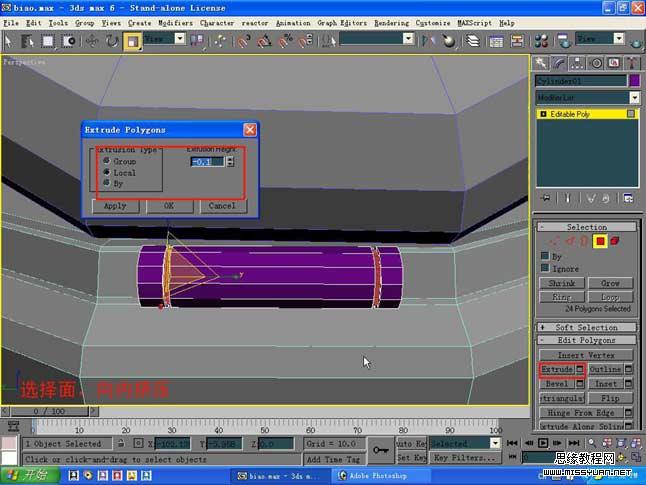
Task: Toggle the Angle Snap icon
Action: tap(264, 41)
